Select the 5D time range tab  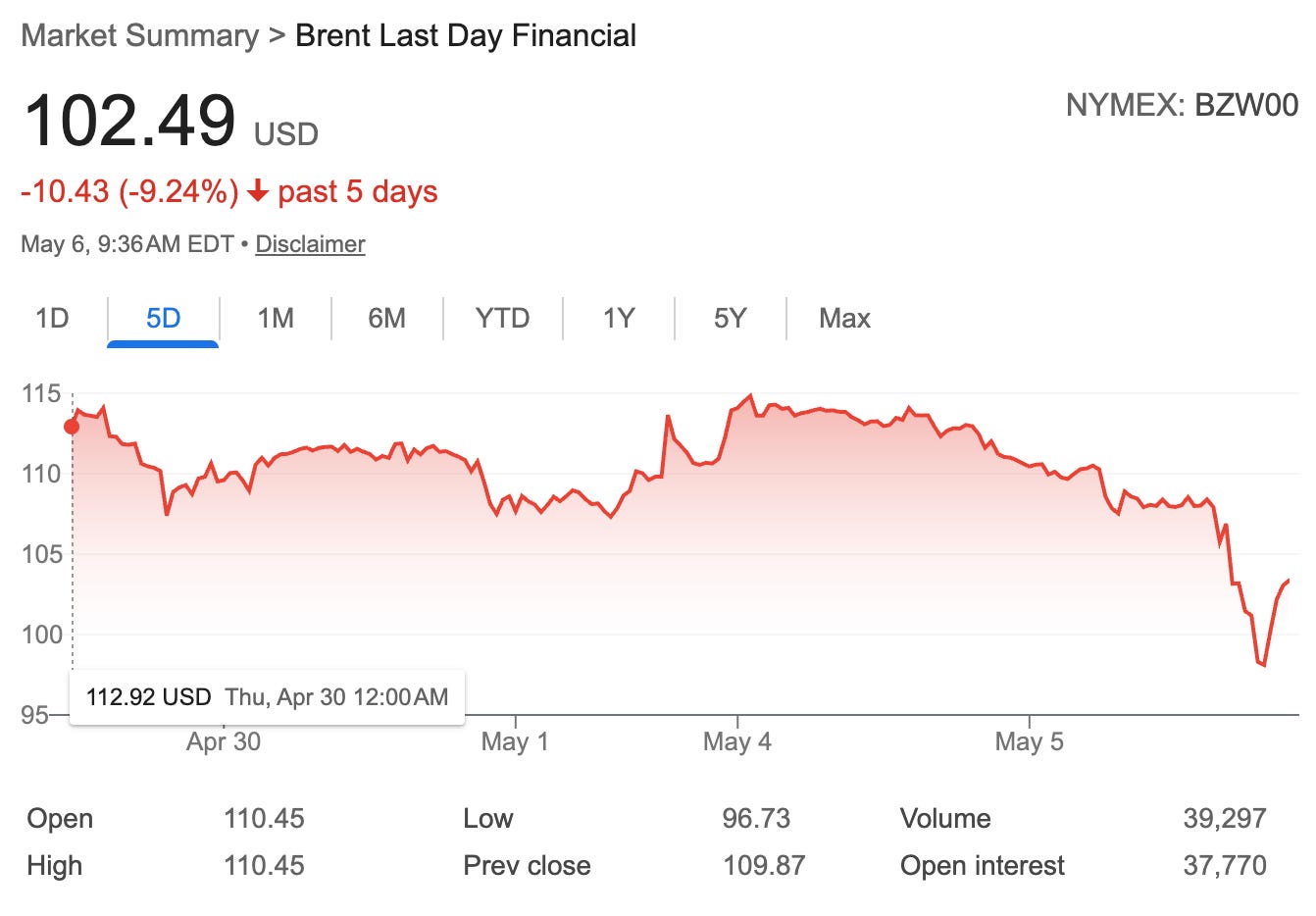[x=163, y=319]
